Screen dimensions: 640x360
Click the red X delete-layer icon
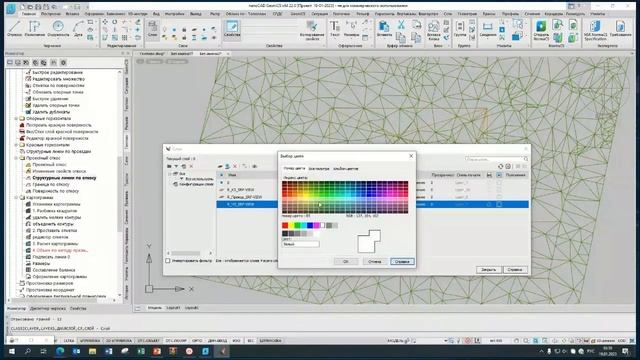coord(235,167)
